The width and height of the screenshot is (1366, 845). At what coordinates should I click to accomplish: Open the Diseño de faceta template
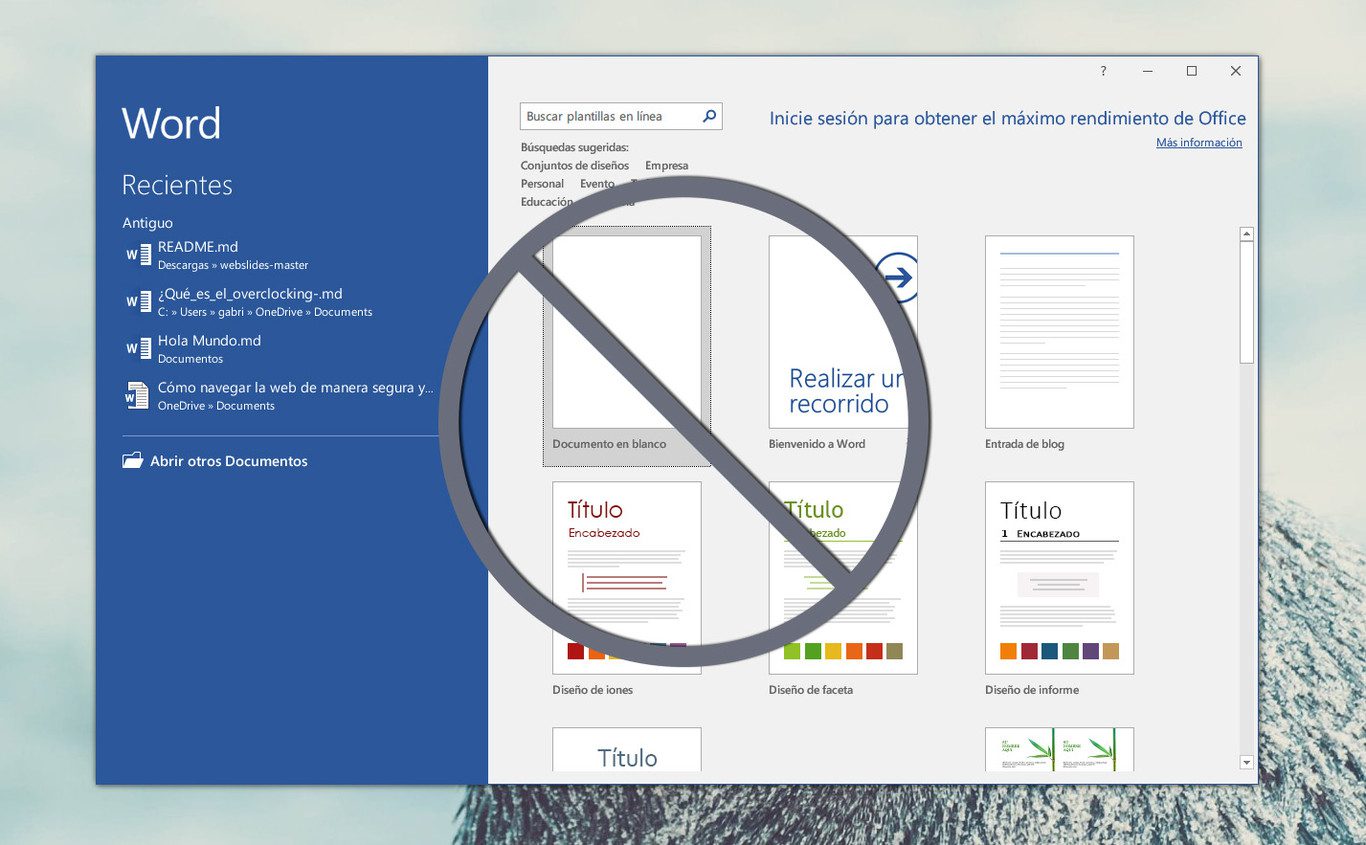(x=842, y=575)
